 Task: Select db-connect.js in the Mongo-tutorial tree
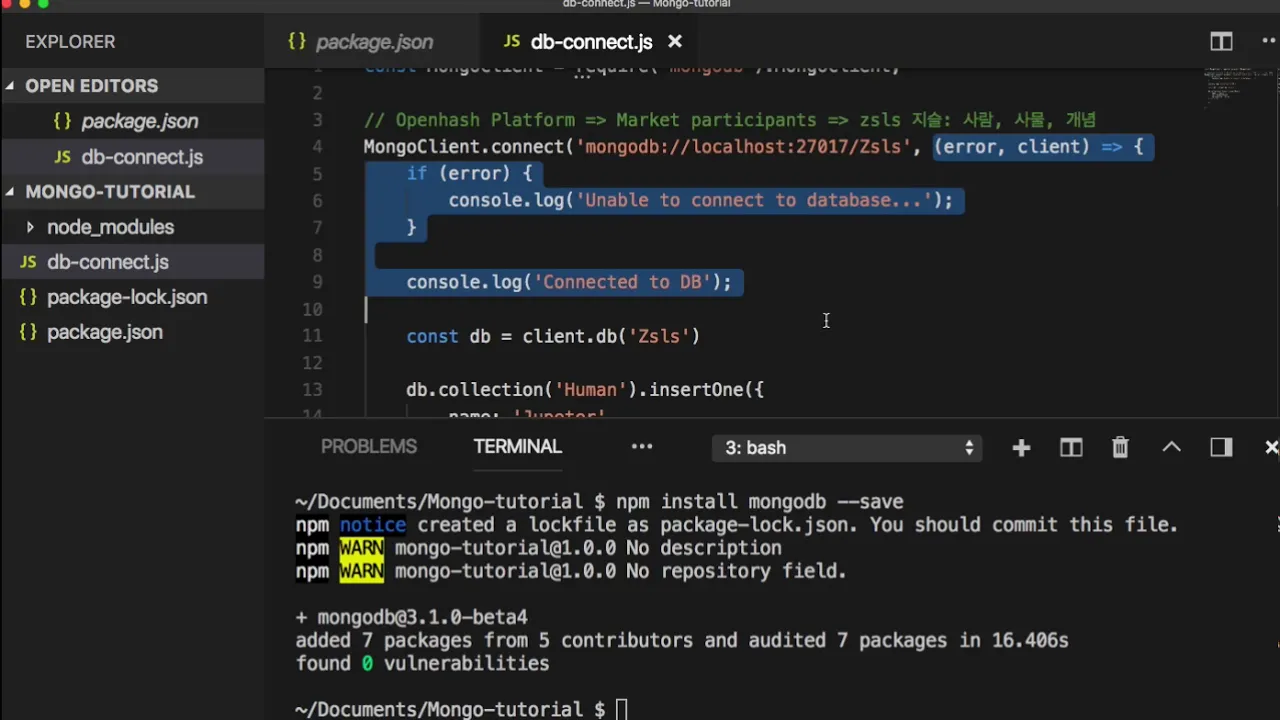[x=108, y=262]
